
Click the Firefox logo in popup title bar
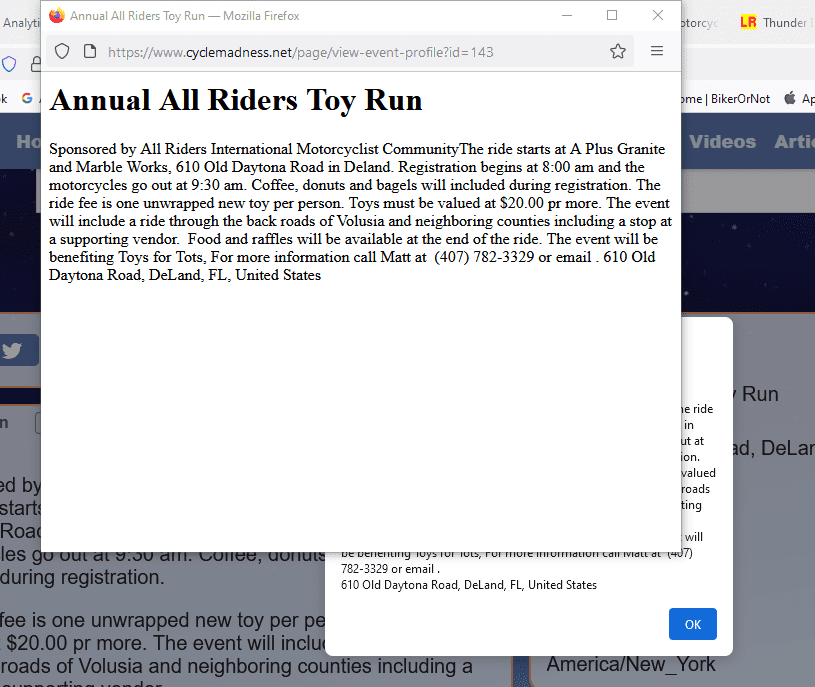tap(57, 16)
